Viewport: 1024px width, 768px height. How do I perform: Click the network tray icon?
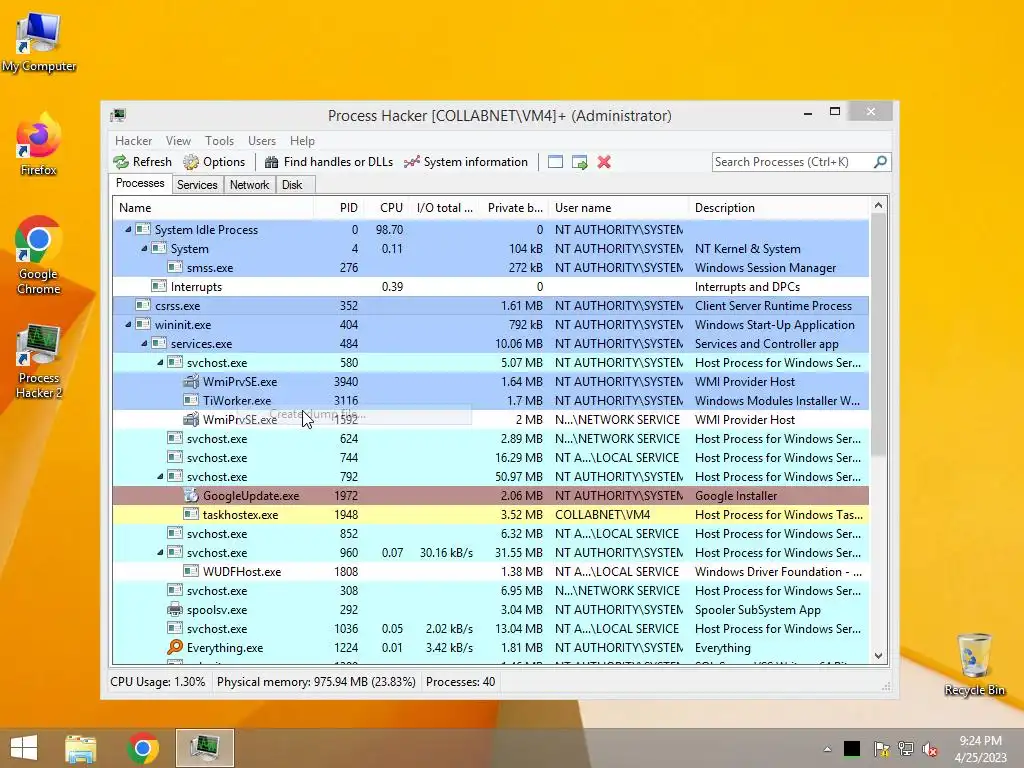click(906, 749)
